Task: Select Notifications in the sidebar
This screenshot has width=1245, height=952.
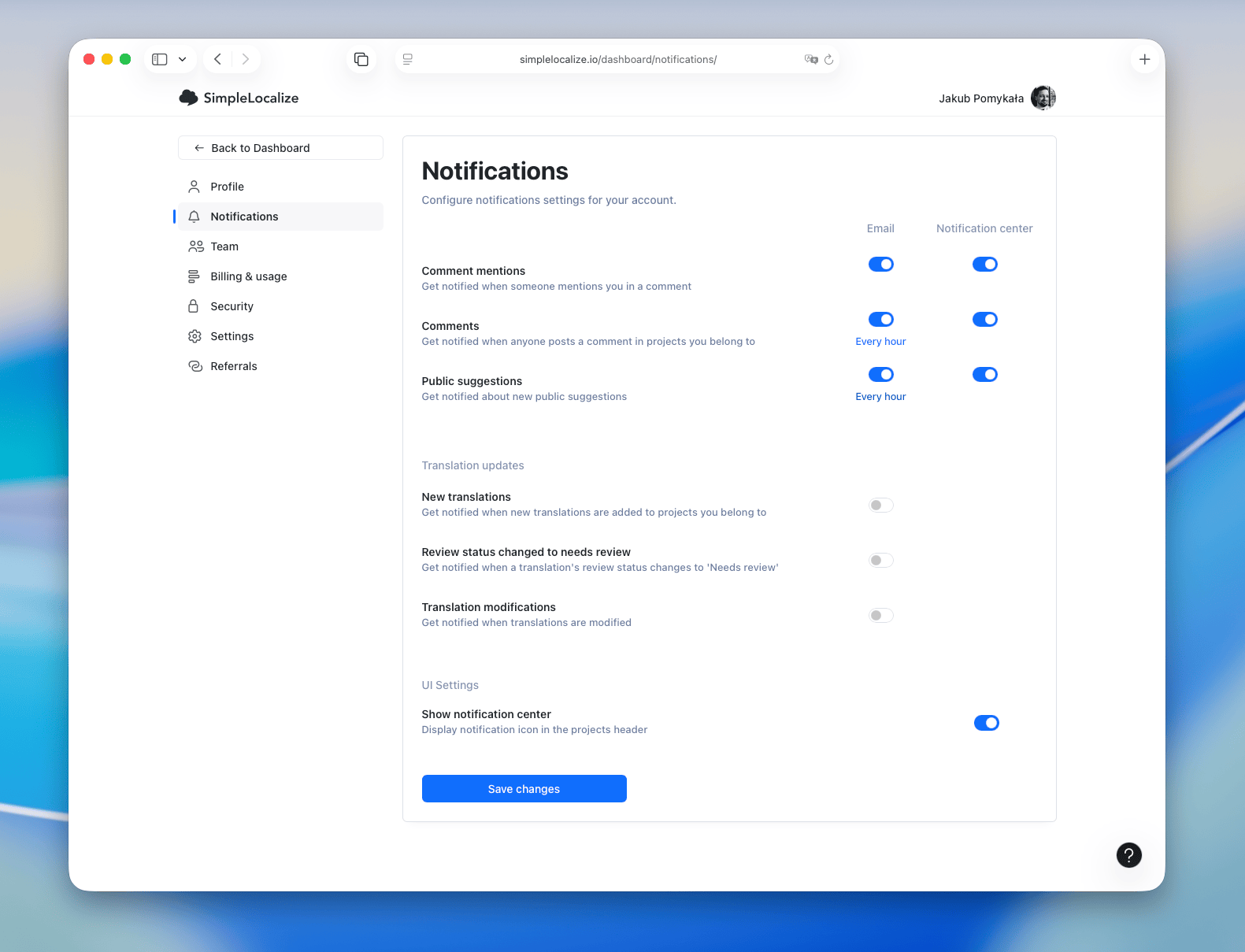Action: (280, 217)
